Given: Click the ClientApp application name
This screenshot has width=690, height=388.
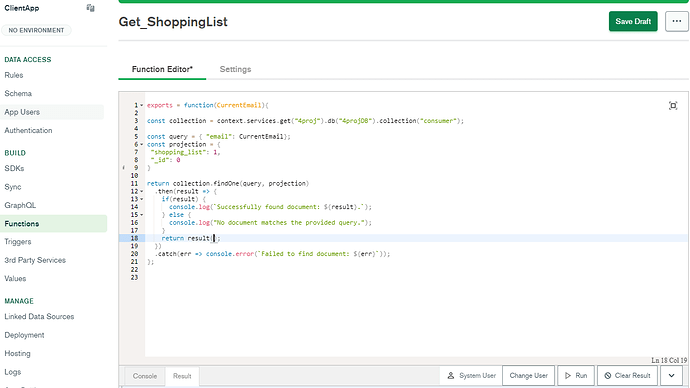Looking at the screenshot, I should [x=22, y=8].
